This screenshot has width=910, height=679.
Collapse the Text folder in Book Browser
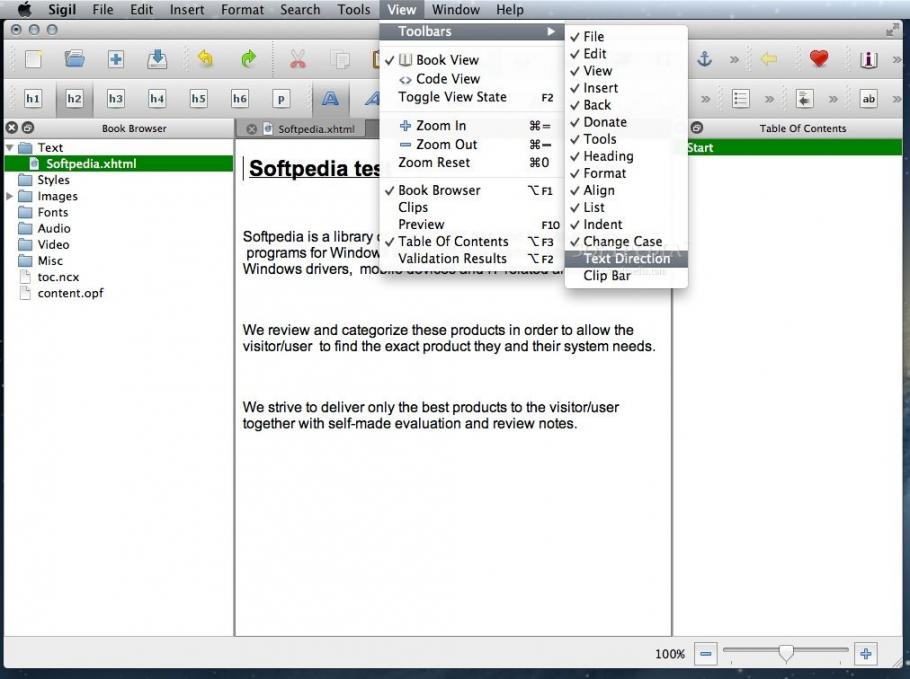coord(9,148)
